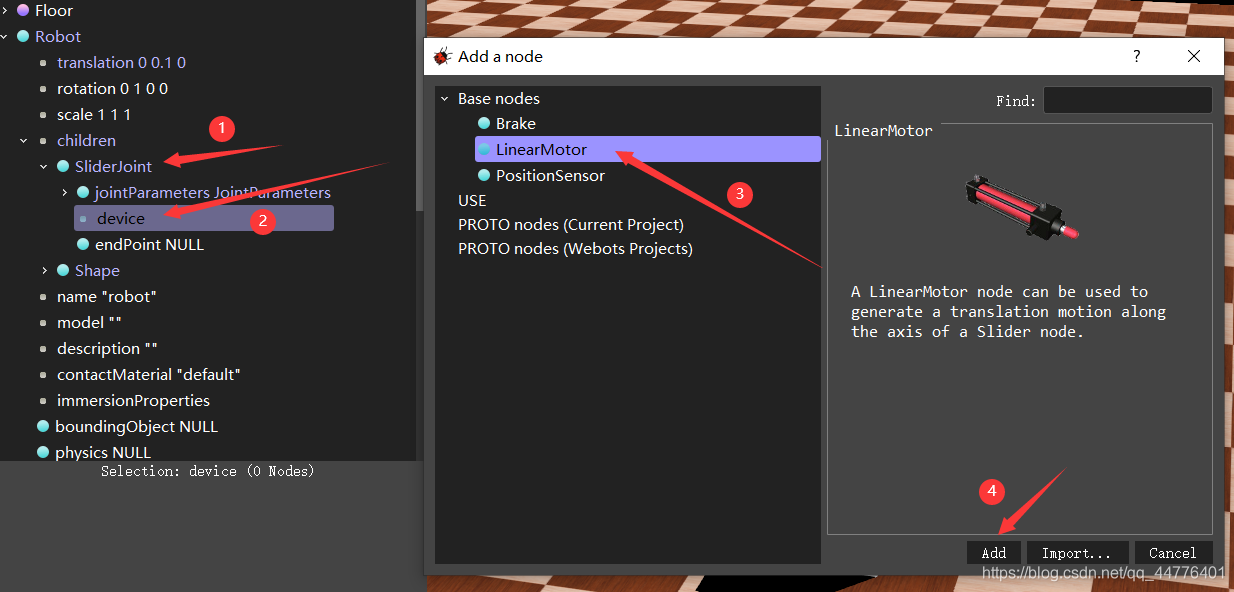Select the Robot node label
The image size is (1234, 592).
(x=58, y=36)
